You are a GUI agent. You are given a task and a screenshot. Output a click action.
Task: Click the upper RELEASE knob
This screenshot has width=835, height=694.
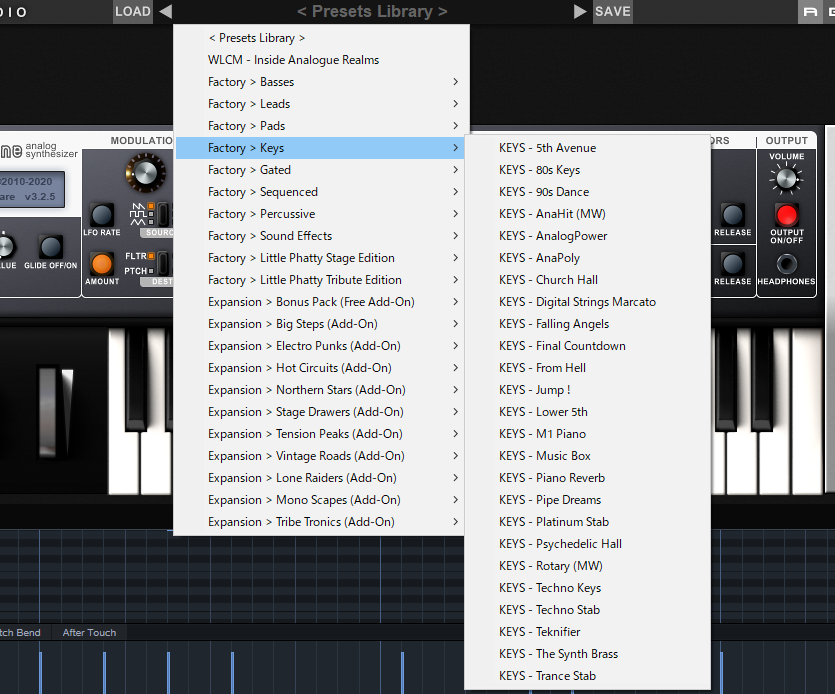tap(733, 215)
